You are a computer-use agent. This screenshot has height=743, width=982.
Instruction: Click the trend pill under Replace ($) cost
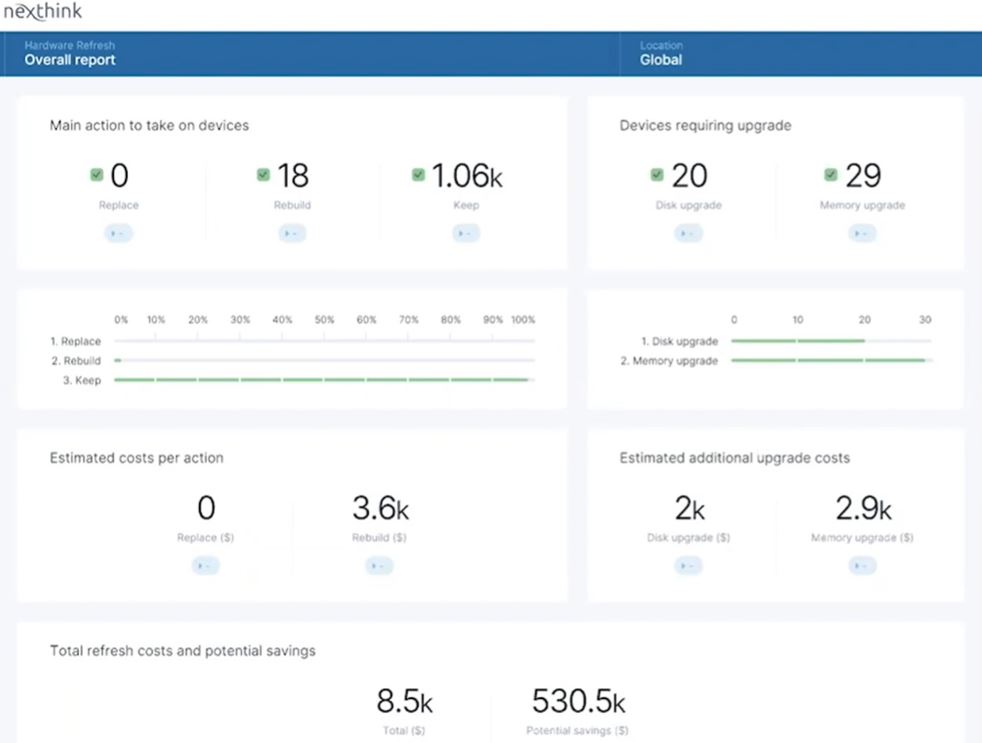point(206,566)
